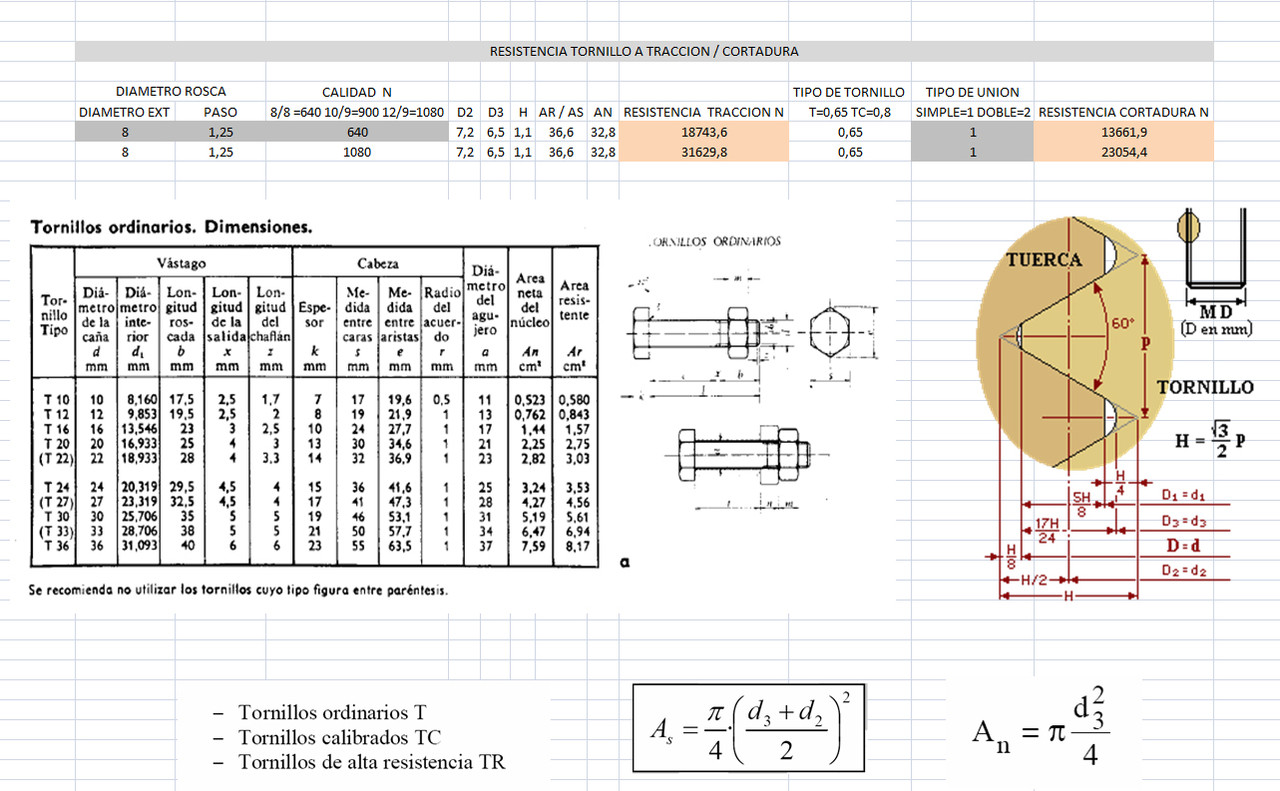Select the AR / AS column header
Viewport: 1280px width, 791px height.
point(561,112)
